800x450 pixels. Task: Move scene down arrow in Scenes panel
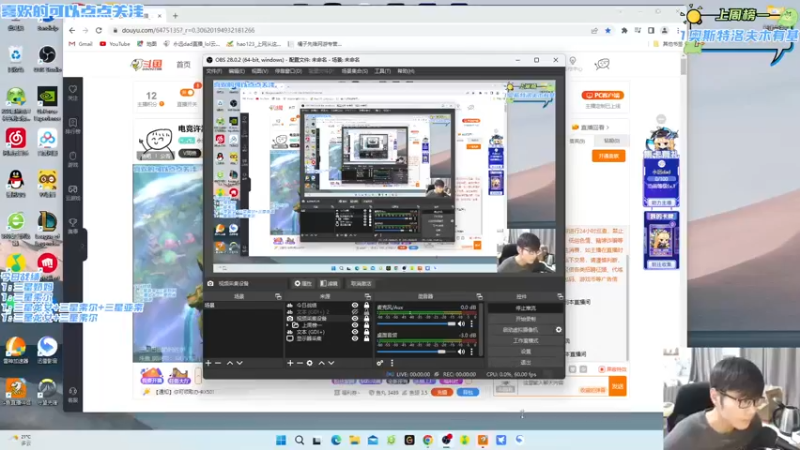point(240,363)
